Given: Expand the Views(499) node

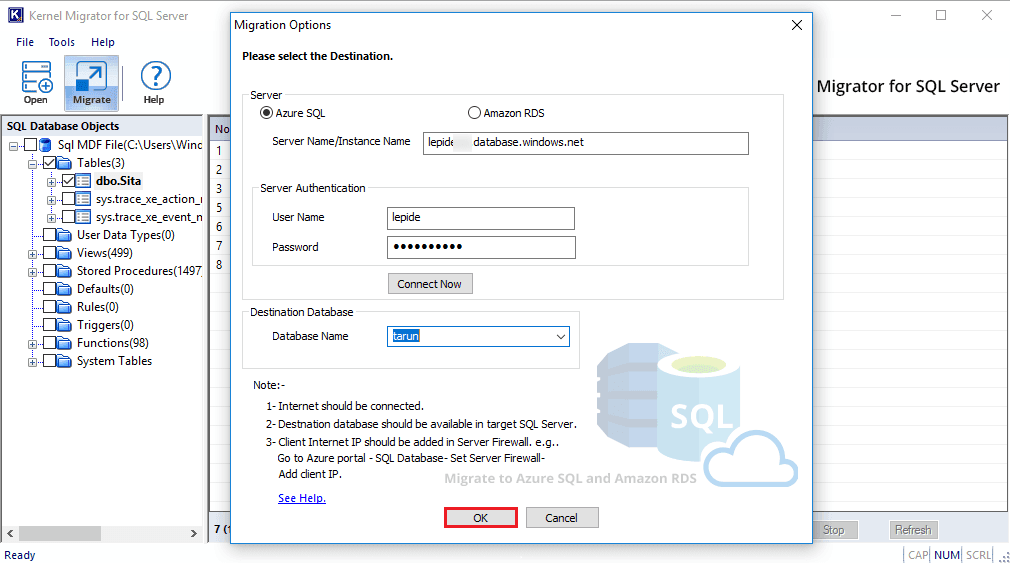Looking at the screenshot, I should coord(32,254).
